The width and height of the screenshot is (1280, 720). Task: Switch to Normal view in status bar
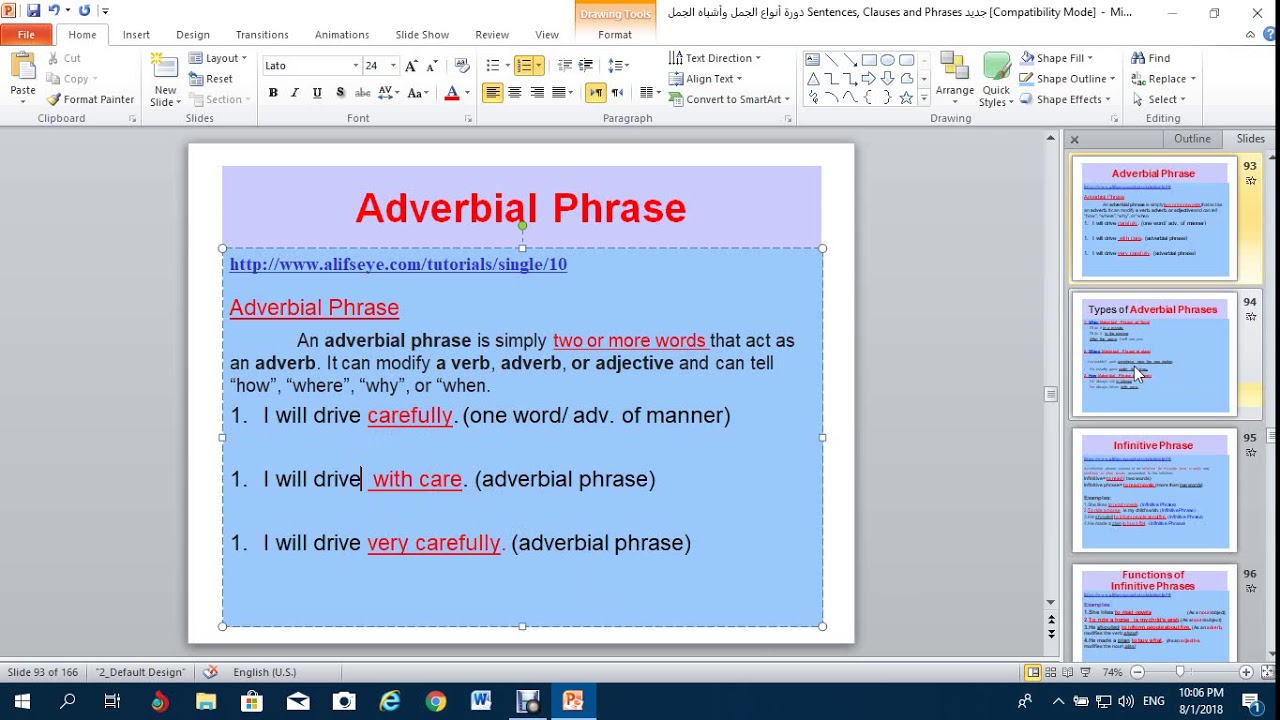pyautogui.click(x=1033, y=672)
